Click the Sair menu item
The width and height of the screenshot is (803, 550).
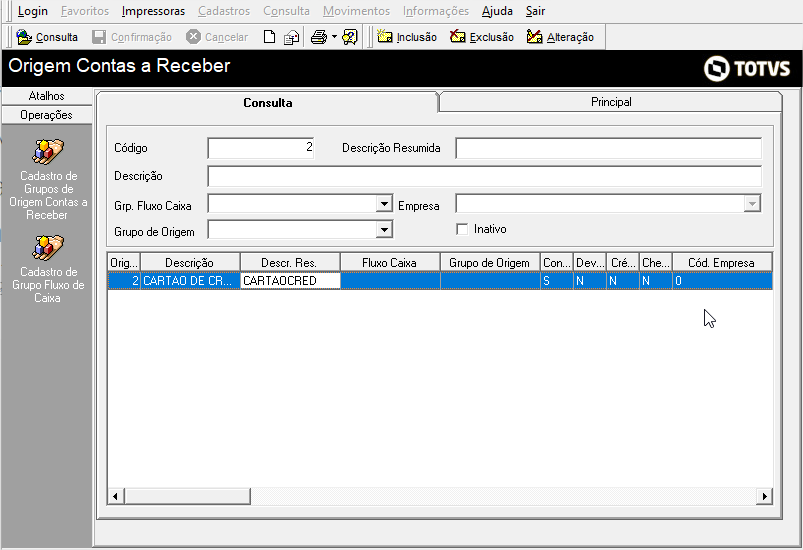click(535, 11)
